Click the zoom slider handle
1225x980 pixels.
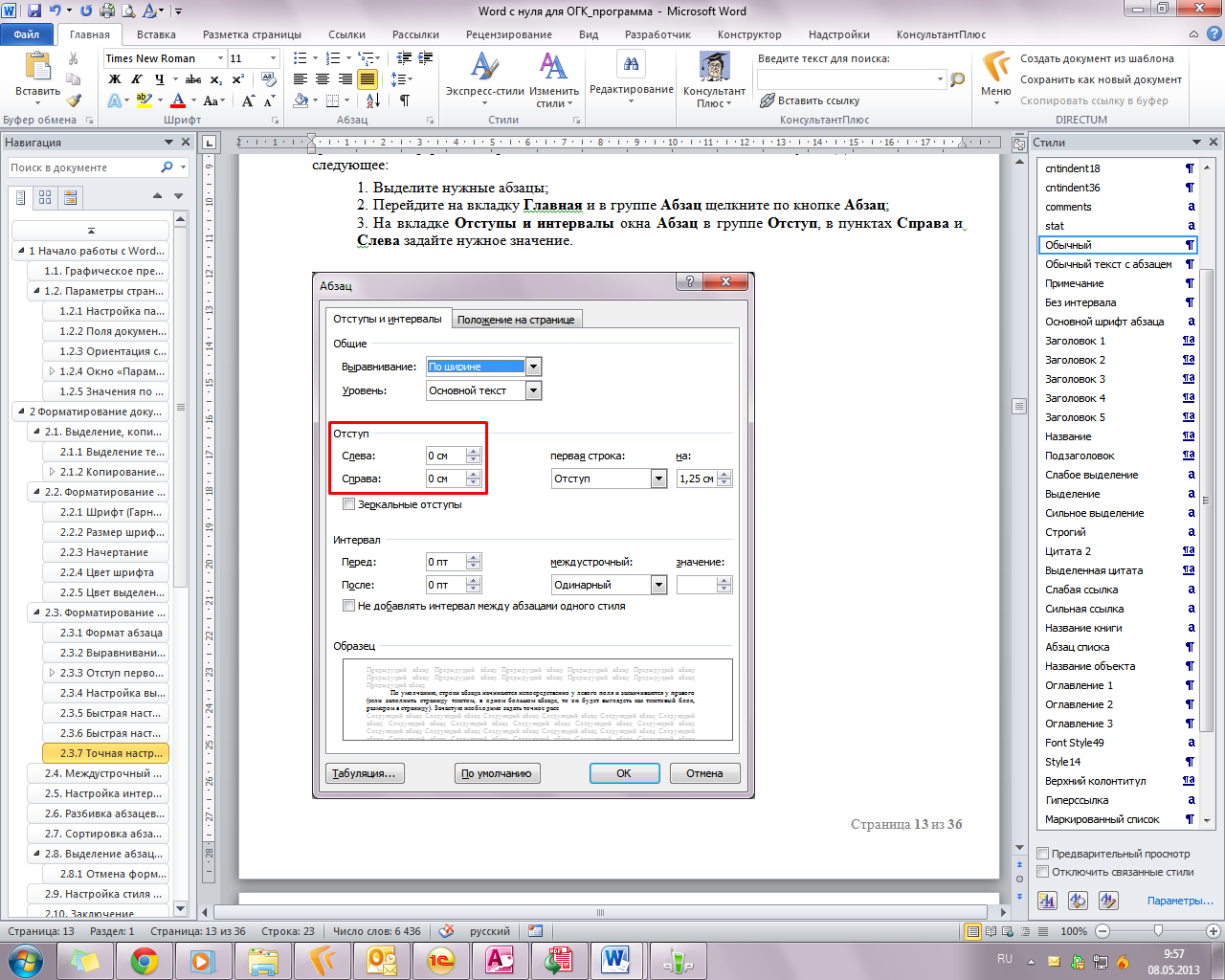(1158, 931)
